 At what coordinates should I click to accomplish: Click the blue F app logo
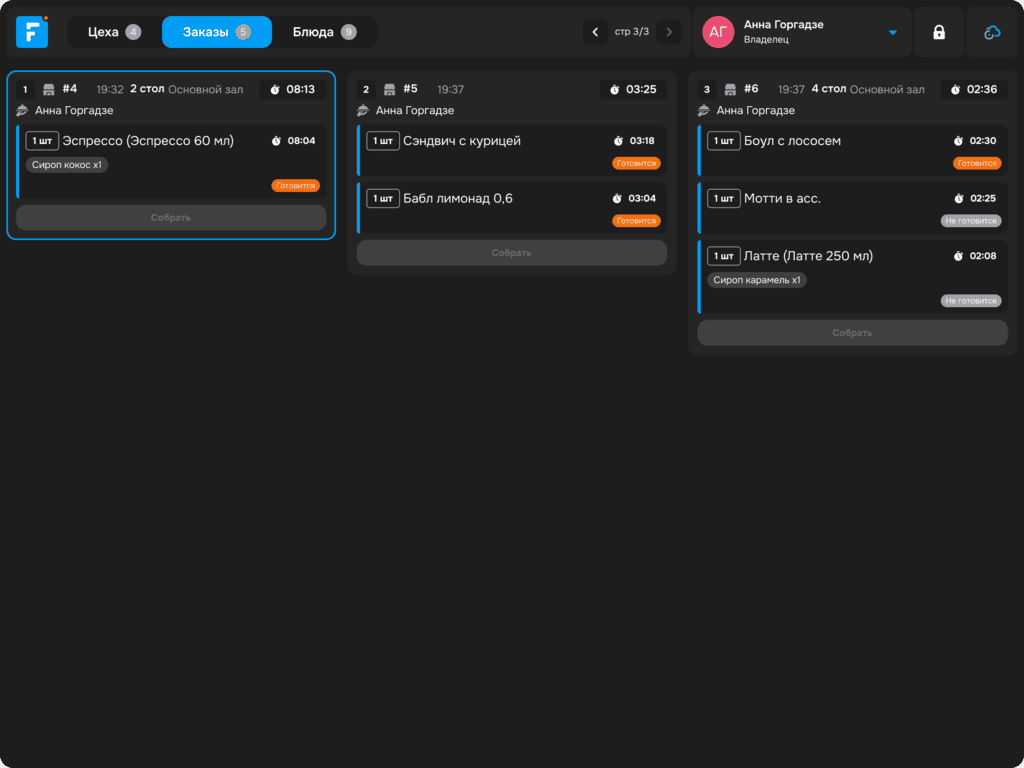(32, 32)
